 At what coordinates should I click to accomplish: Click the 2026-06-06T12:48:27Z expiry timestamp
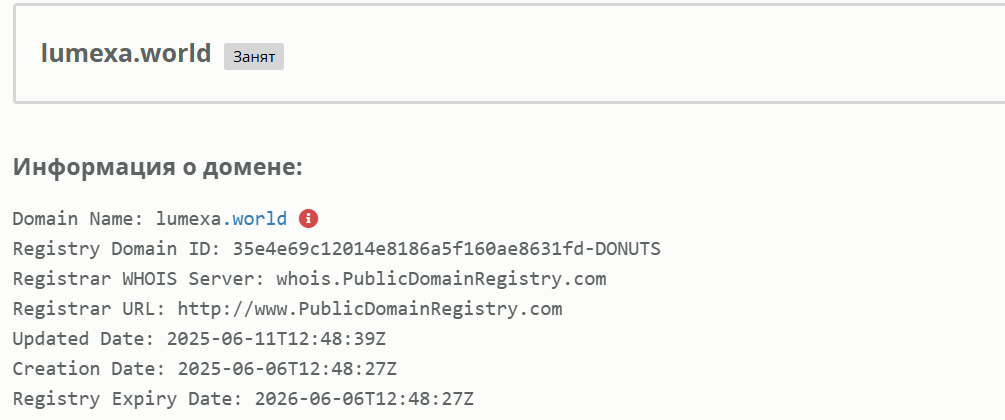click(364, 399)
